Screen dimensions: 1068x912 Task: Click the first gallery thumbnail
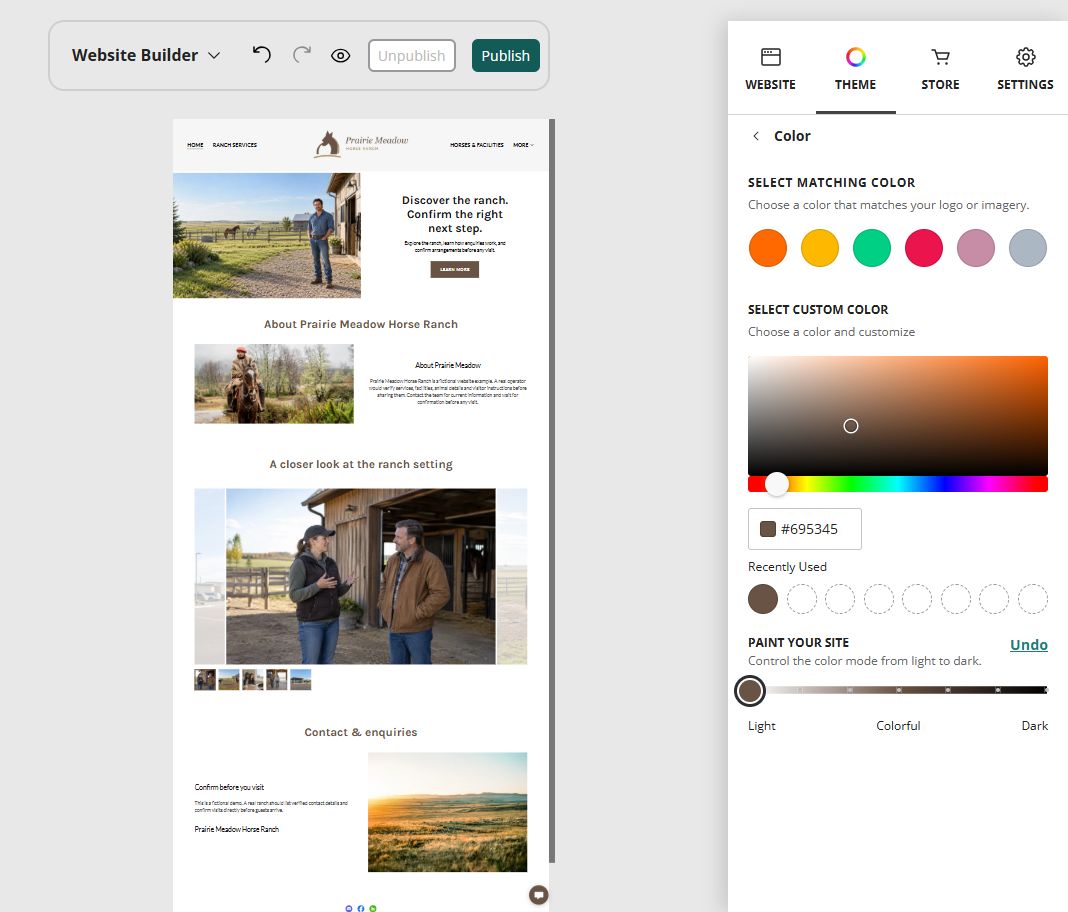pyautogui.click(x=205, y=680)
